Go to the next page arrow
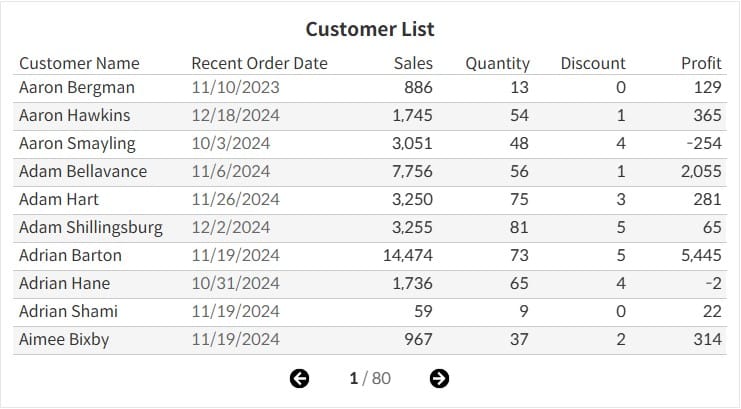741x409 pixels. click(439, 377)
